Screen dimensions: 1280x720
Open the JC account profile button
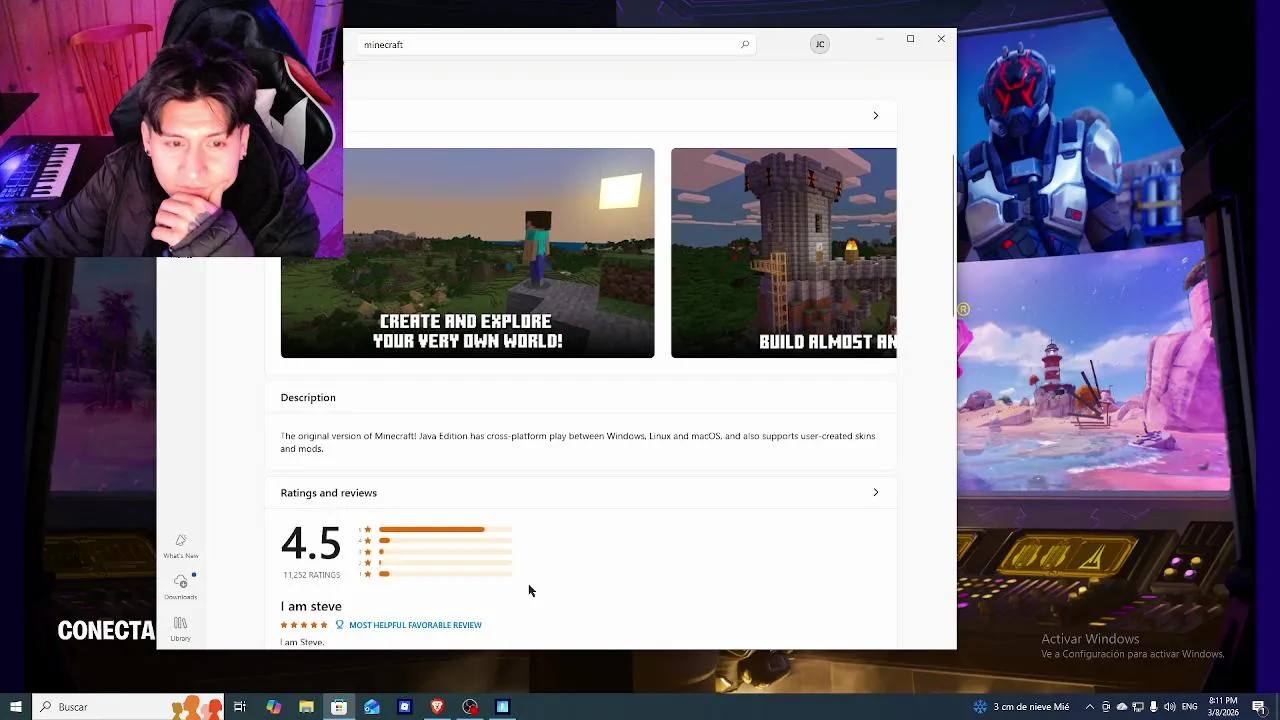coord(820,44)
